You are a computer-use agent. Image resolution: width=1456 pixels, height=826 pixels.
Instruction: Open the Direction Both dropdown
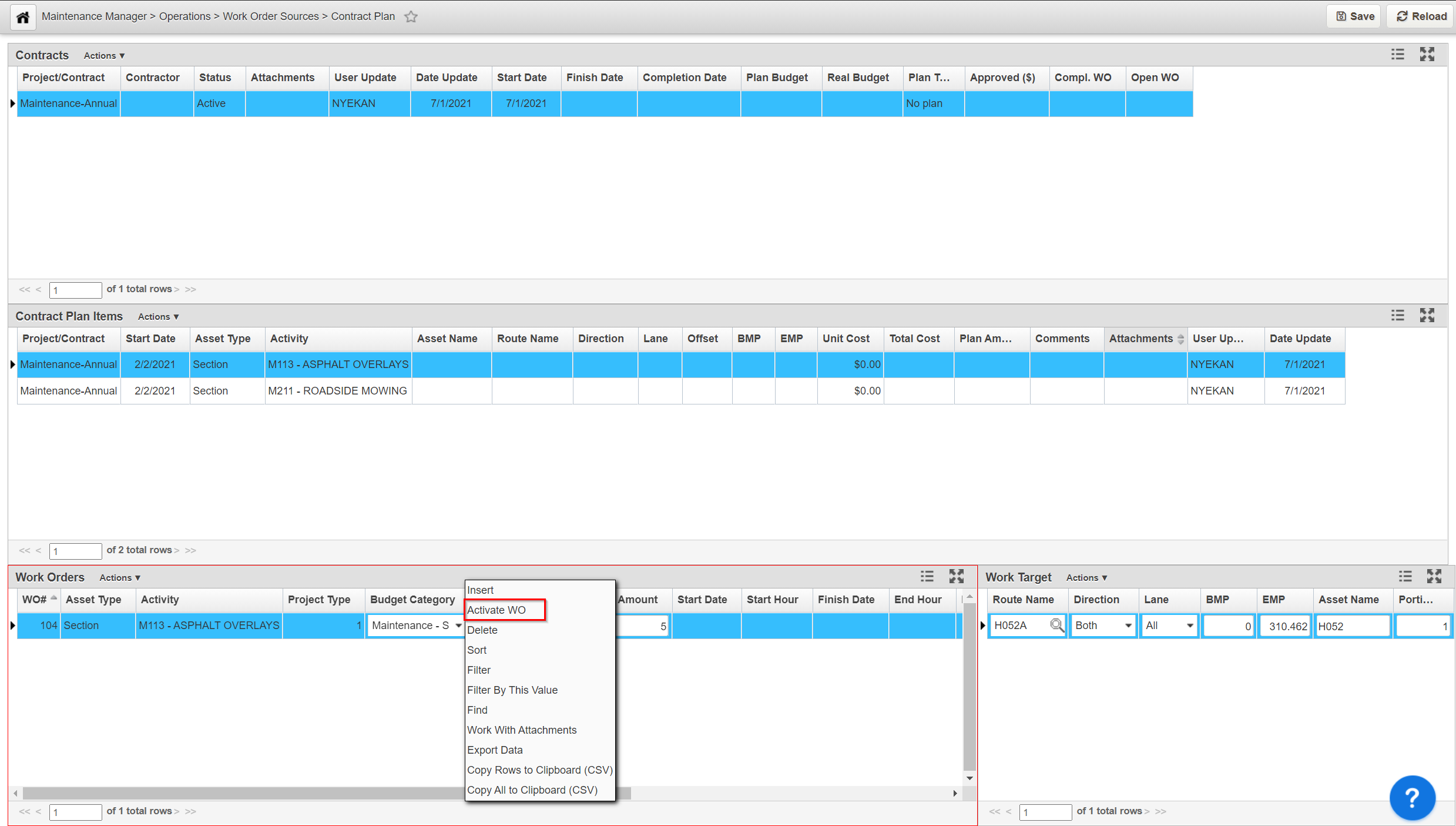click(x=1128, y=626)
